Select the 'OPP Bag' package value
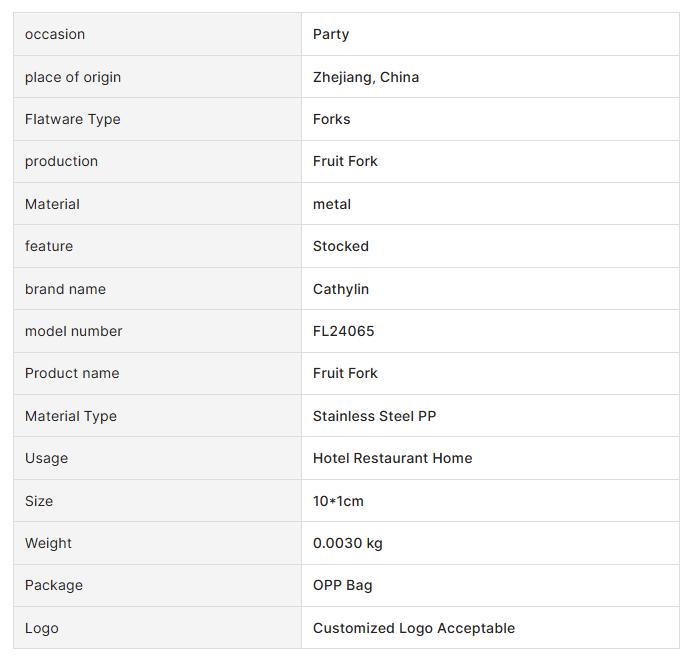 (343, 585)
